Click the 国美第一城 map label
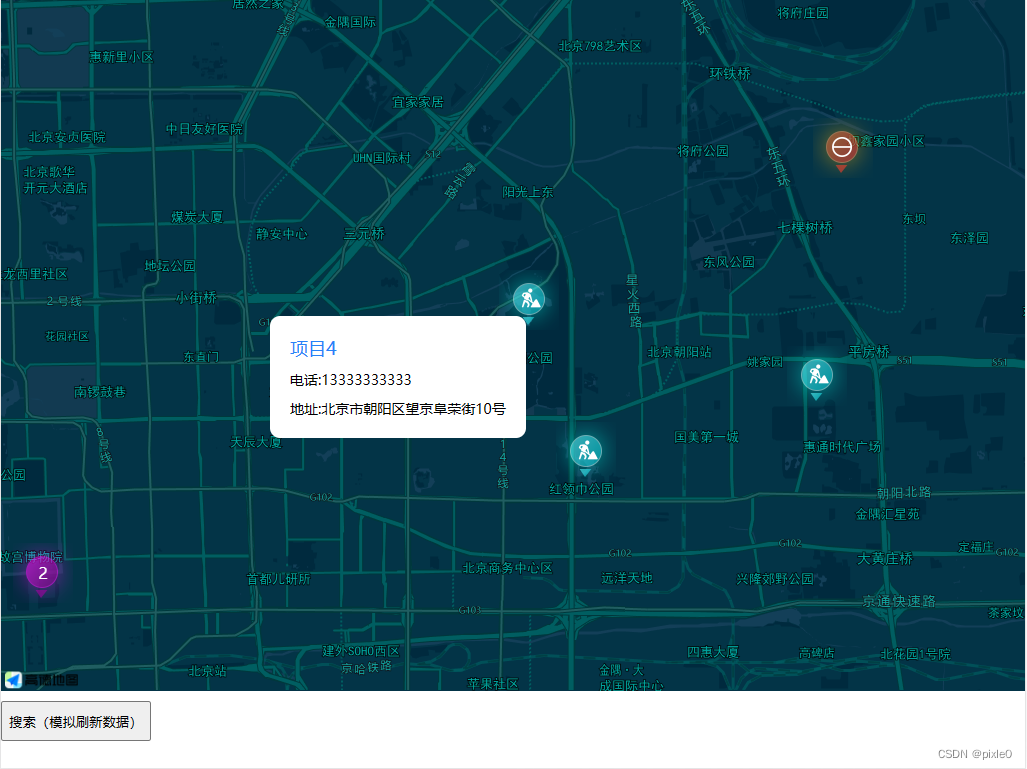1027x769 pixels. 706,437
